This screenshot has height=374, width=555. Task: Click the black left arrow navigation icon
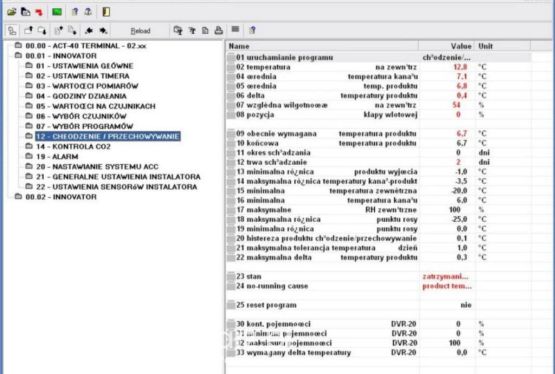[89, 31]
